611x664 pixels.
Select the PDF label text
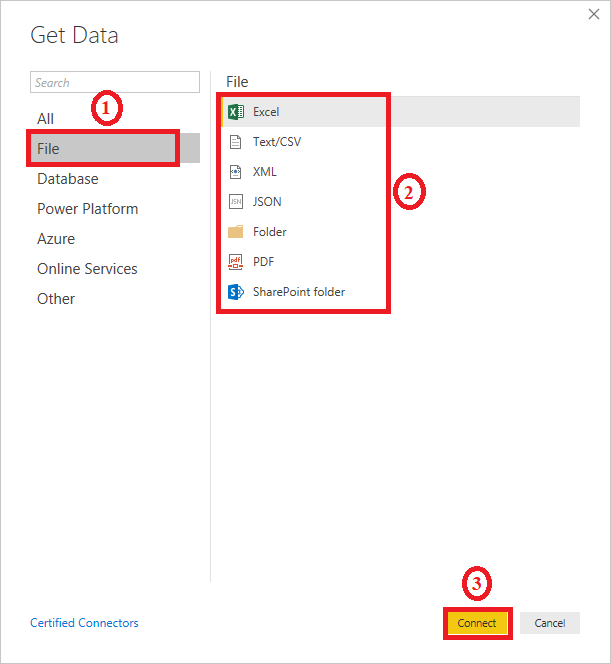coord(263,262)
